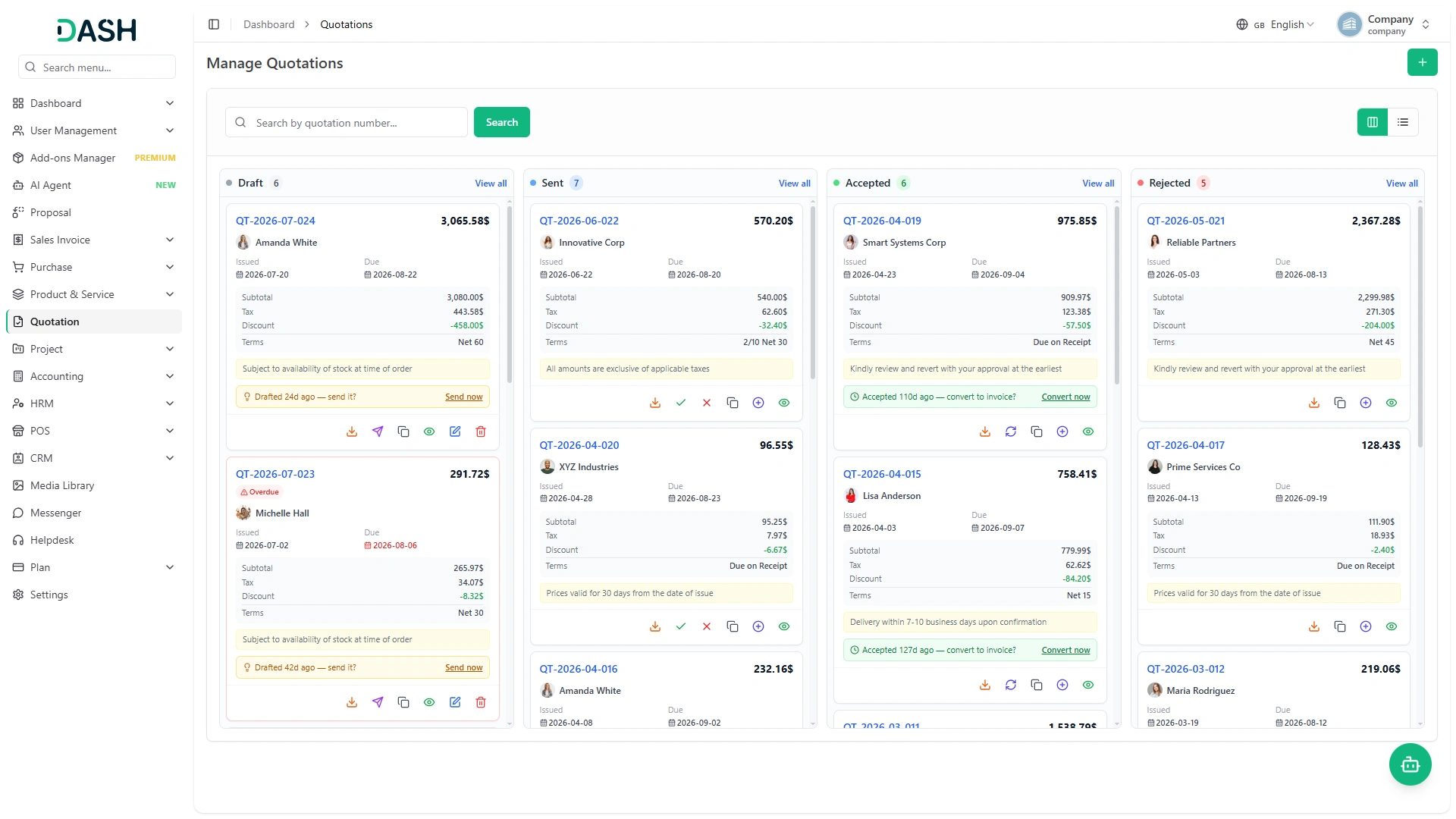Edit quotation QT-2026-07-024
Viewport: 1456px width, 819px height.
[455, 431]
